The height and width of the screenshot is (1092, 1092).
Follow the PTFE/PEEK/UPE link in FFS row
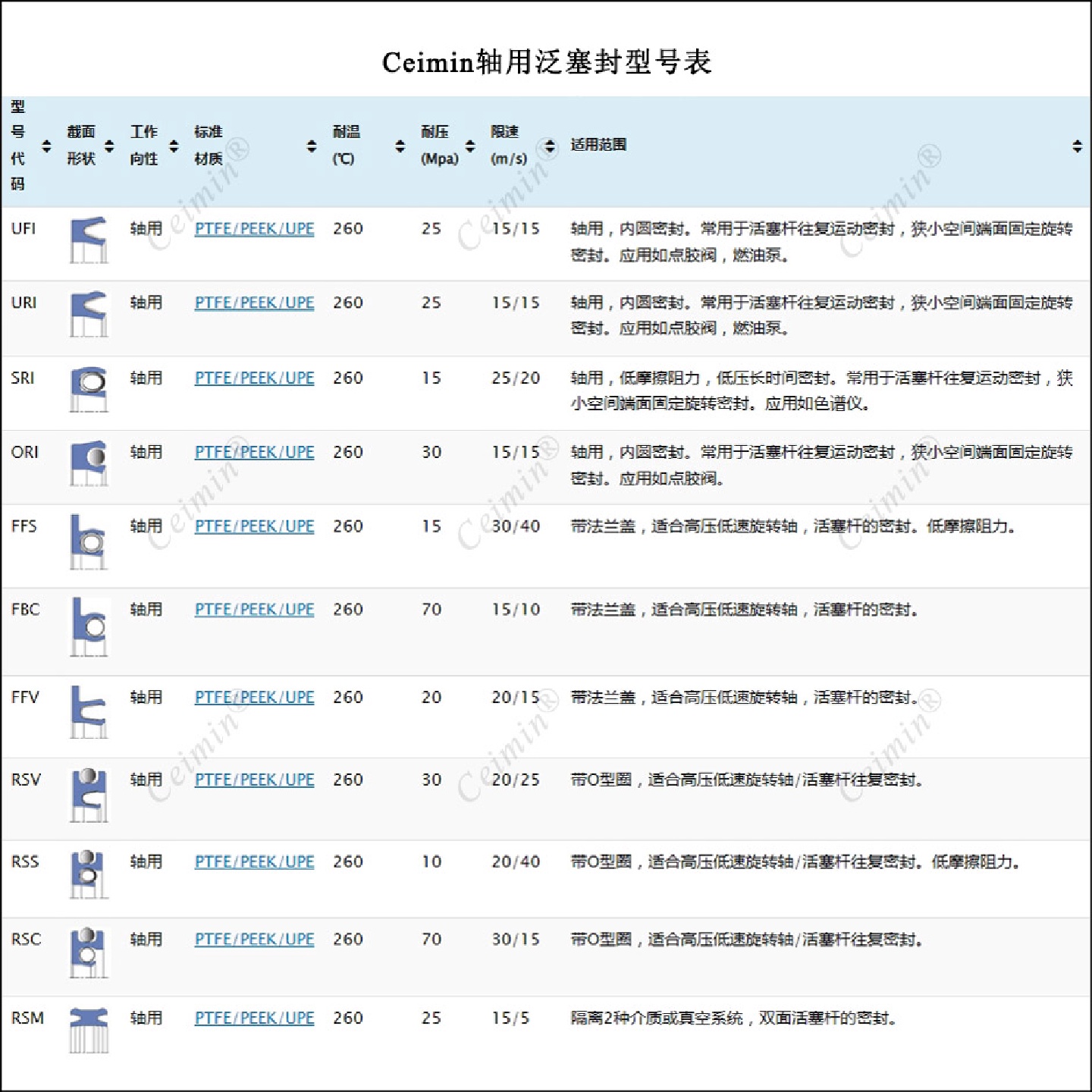click(254, 526)
